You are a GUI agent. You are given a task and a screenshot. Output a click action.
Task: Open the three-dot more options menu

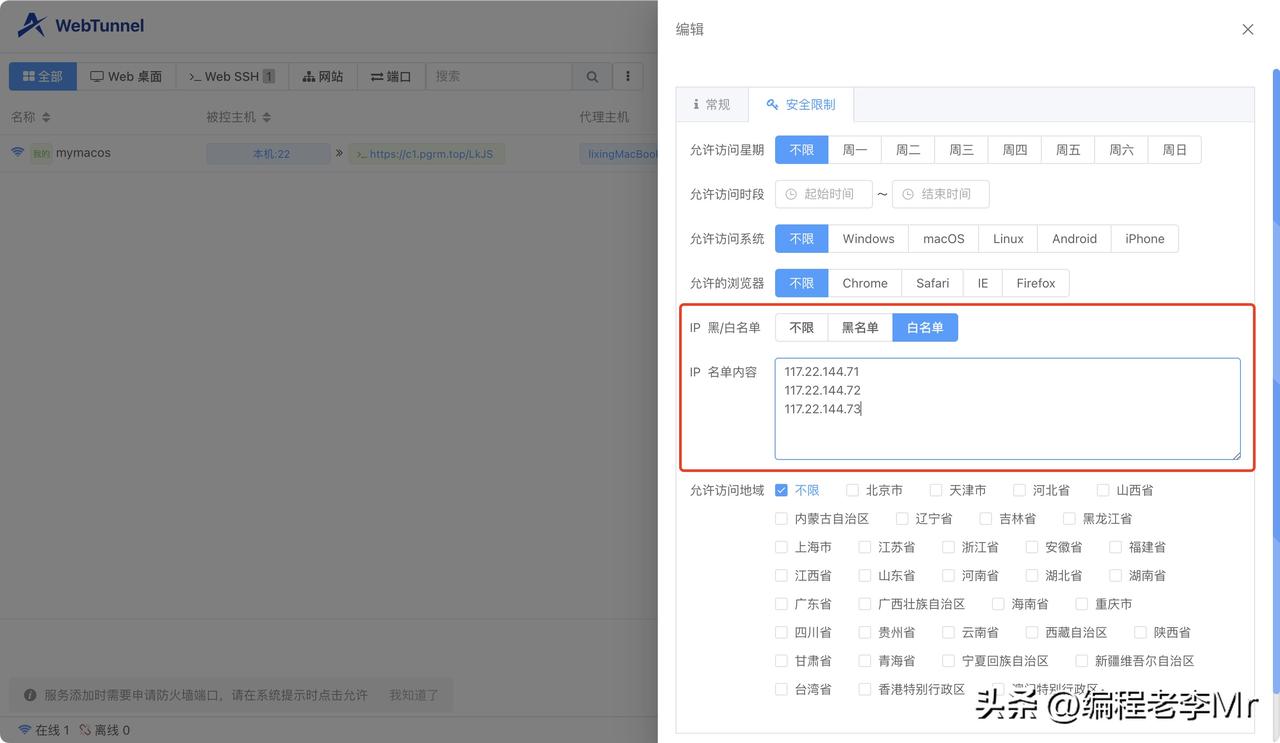(x=628, y=75)
